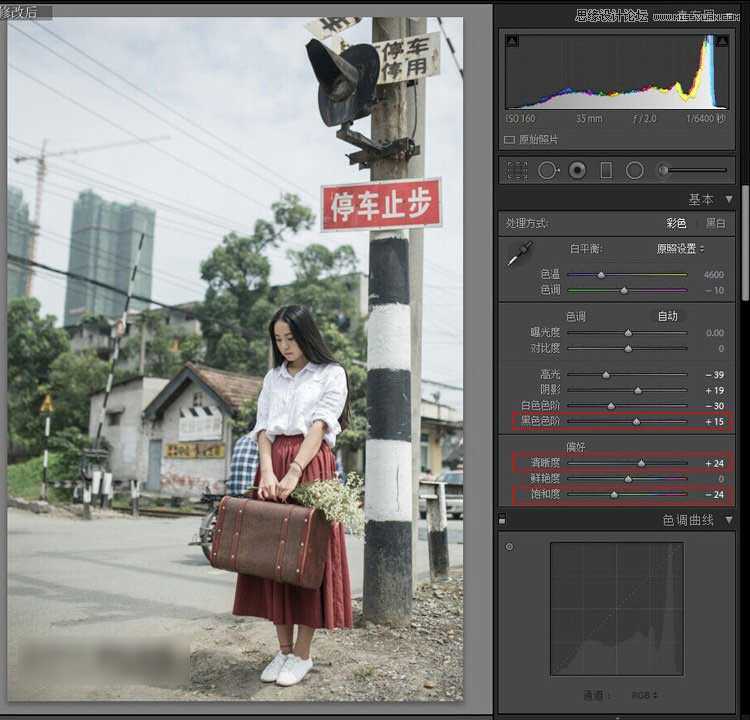
Task: Click the 鲜艳度 slider handle
Action: pos(628,479)
